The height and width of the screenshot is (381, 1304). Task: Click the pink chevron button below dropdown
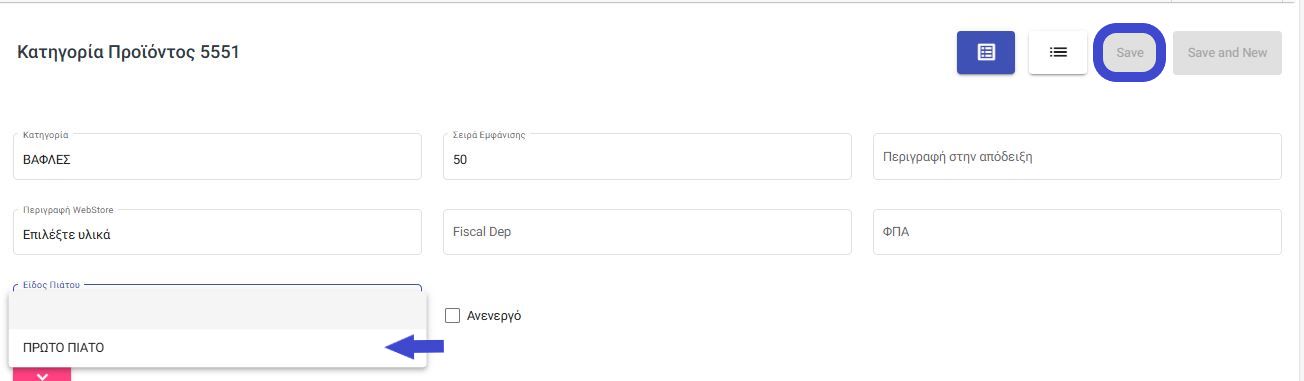coord(42,374)
